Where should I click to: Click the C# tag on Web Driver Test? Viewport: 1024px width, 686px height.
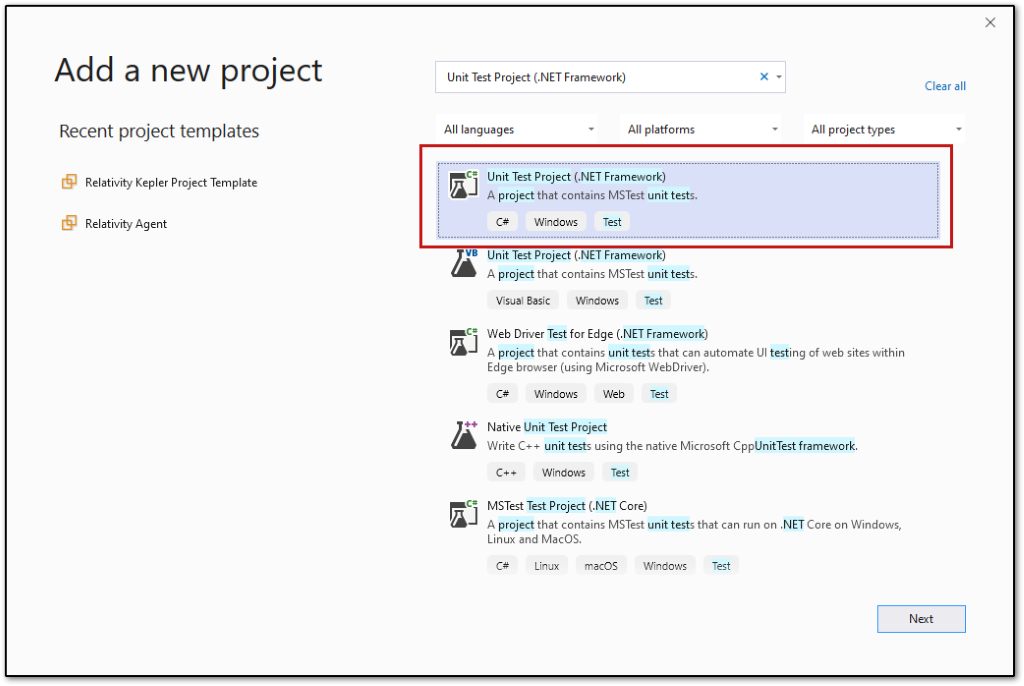(502, 394)
